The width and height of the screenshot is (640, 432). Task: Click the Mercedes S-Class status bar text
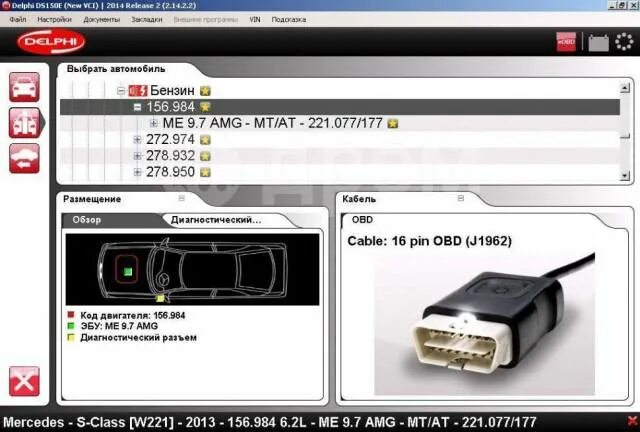pyautogui.click(x=269, y=422)
